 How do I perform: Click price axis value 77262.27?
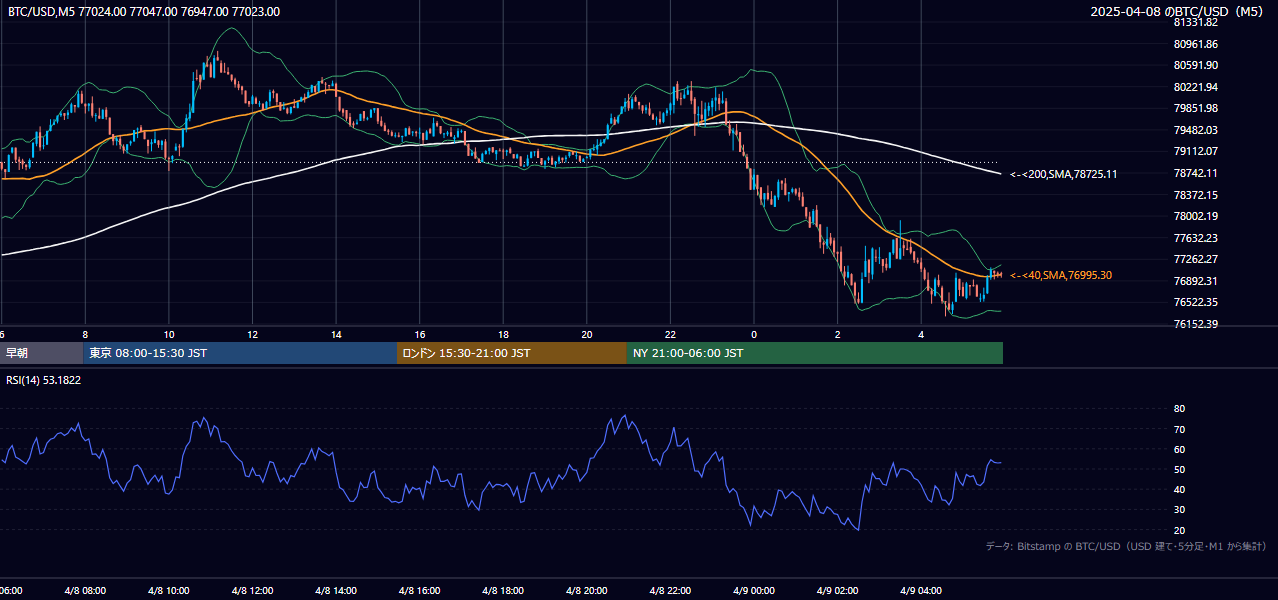tap(1195, 259)
